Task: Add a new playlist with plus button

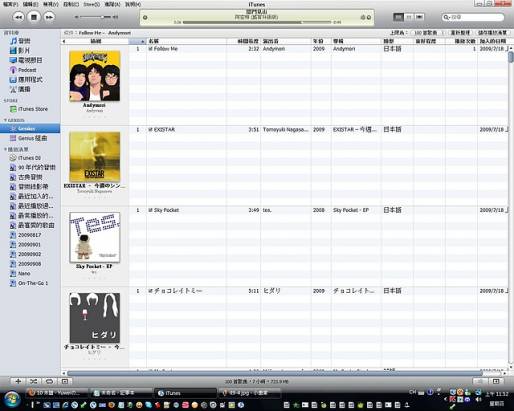Action: pos(18,381)
